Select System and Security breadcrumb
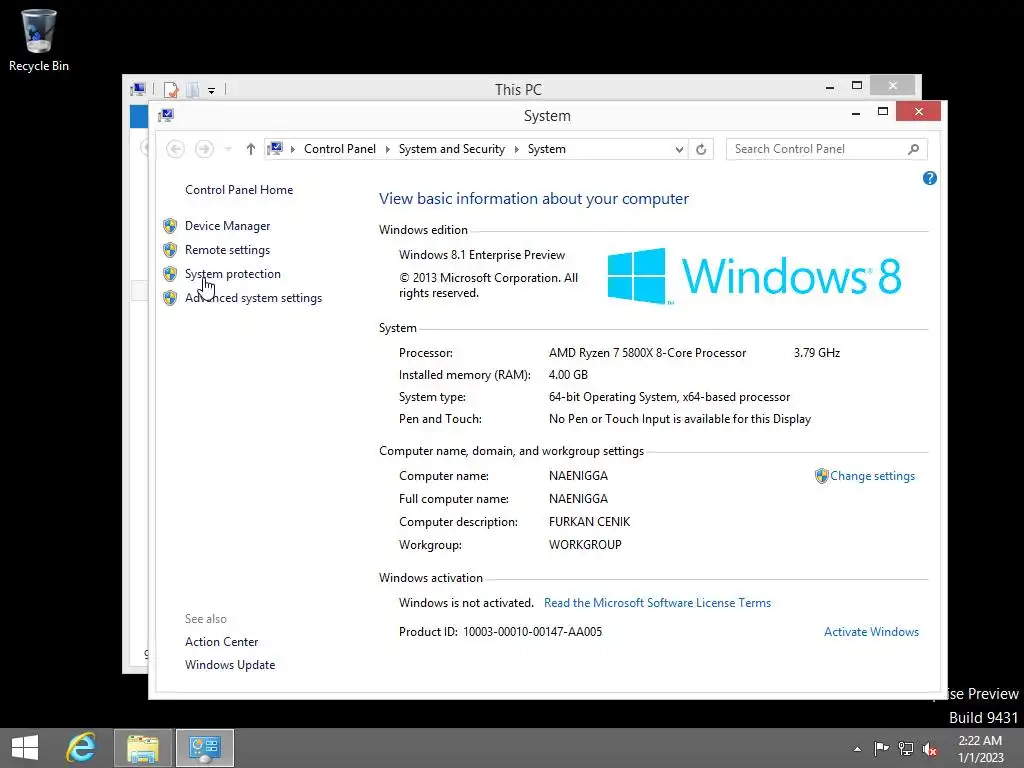 click(x=452, y=149)
